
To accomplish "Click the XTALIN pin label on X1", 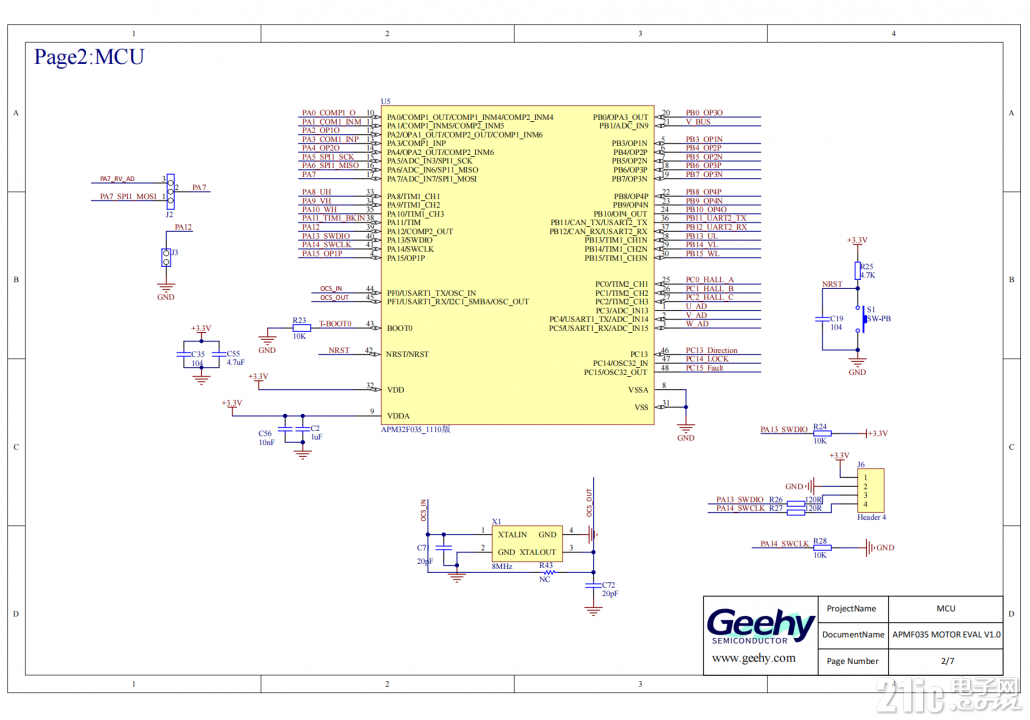I will click(x=512, y=535).
